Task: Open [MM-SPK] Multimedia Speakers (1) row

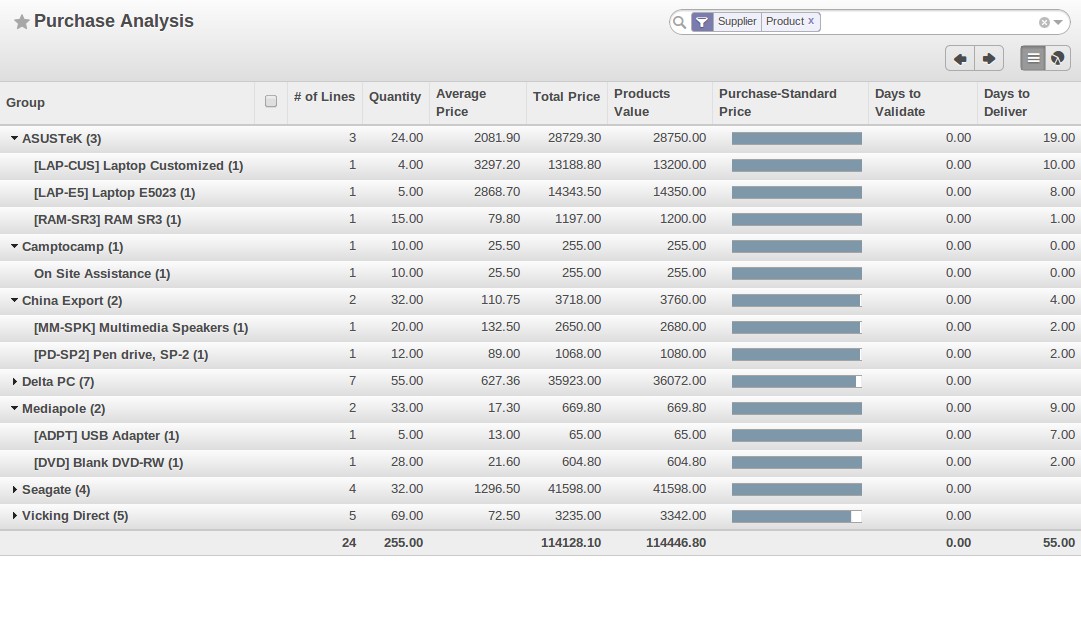Action: pyautogui.click(x=540, y=328)
